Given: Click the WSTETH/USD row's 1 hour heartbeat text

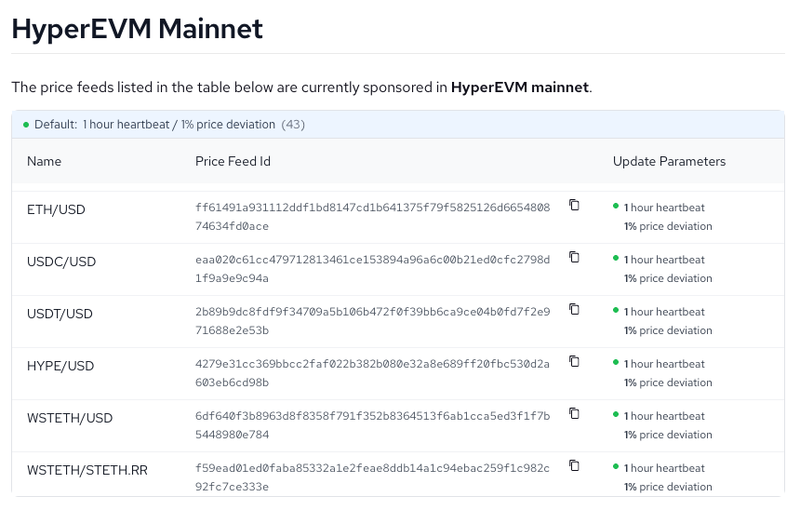Looking at the screenshot, I should (664, 416).
